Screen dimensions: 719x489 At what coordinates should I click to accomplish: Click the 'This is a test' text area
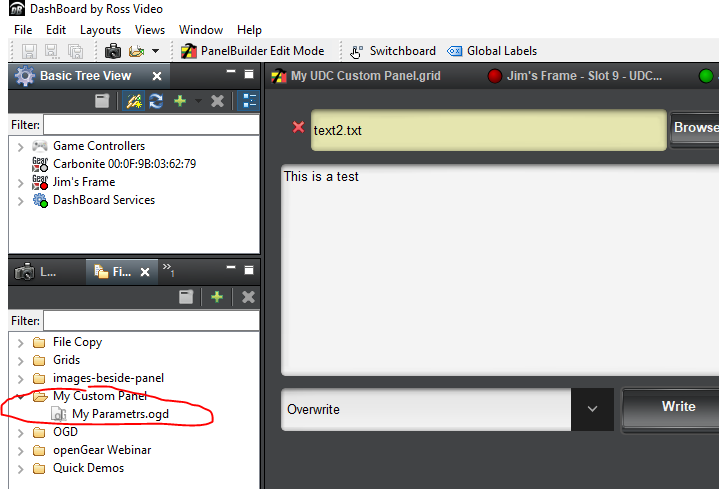coord(500,270)
